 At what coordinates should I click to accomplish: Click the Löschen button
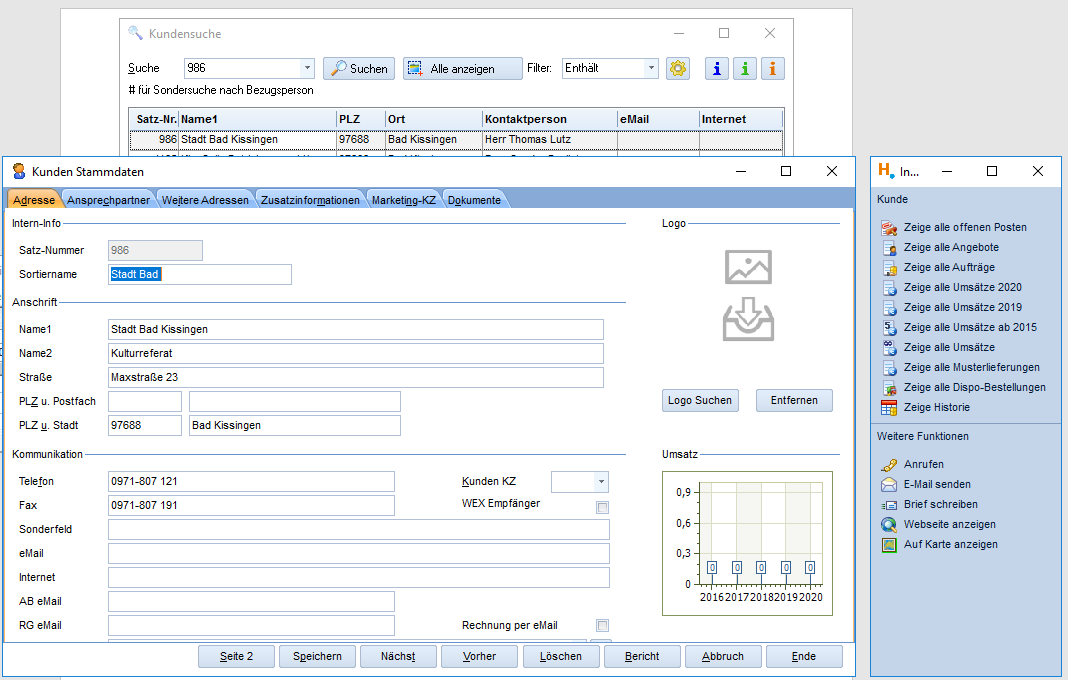tap(561, 656)
